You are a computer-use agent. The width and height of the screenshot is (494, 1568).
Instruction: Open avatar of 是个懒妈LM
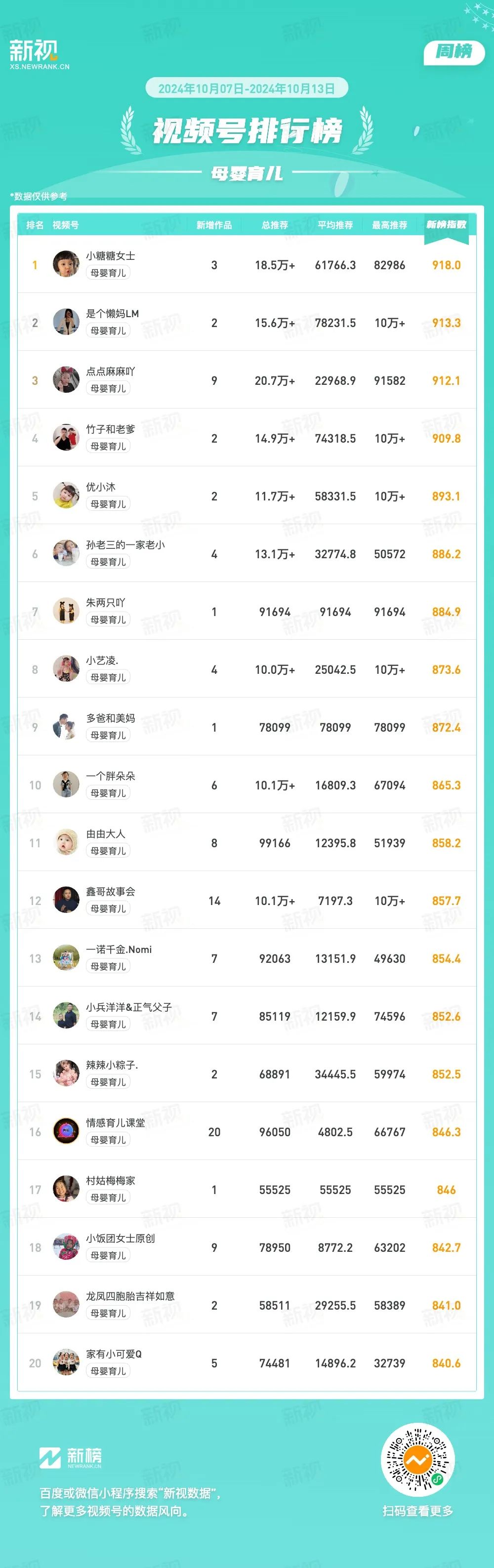coord(66,322)
